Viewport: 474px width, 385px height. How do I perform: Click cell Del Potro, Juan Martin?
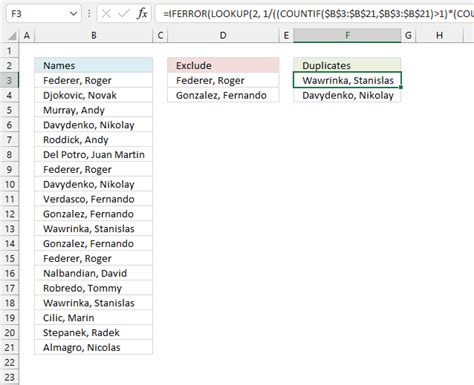pyautogui.click(x=94, y=154)
